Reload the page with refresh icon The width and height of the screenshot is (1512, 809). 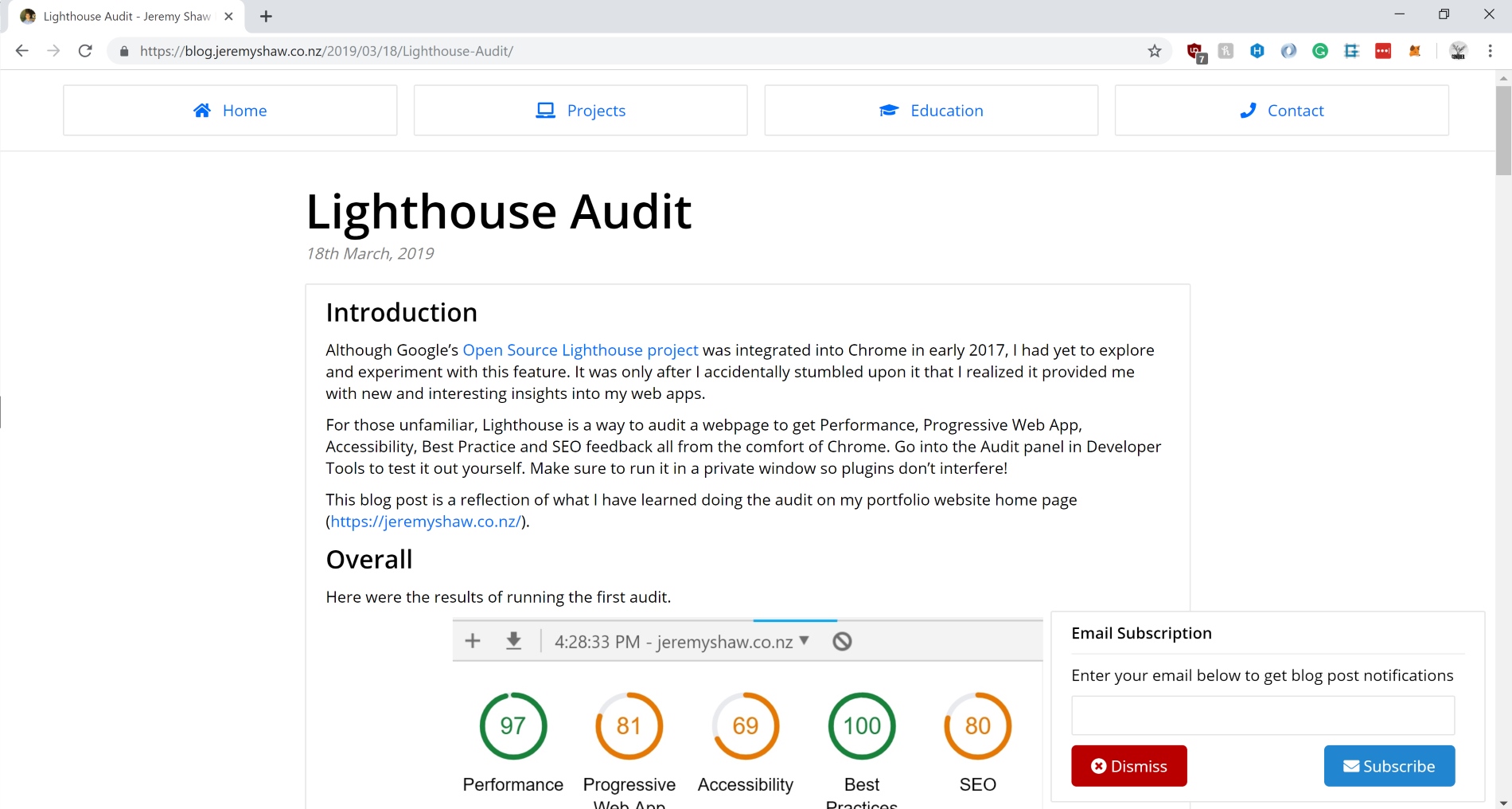click(x=85, y=51)
